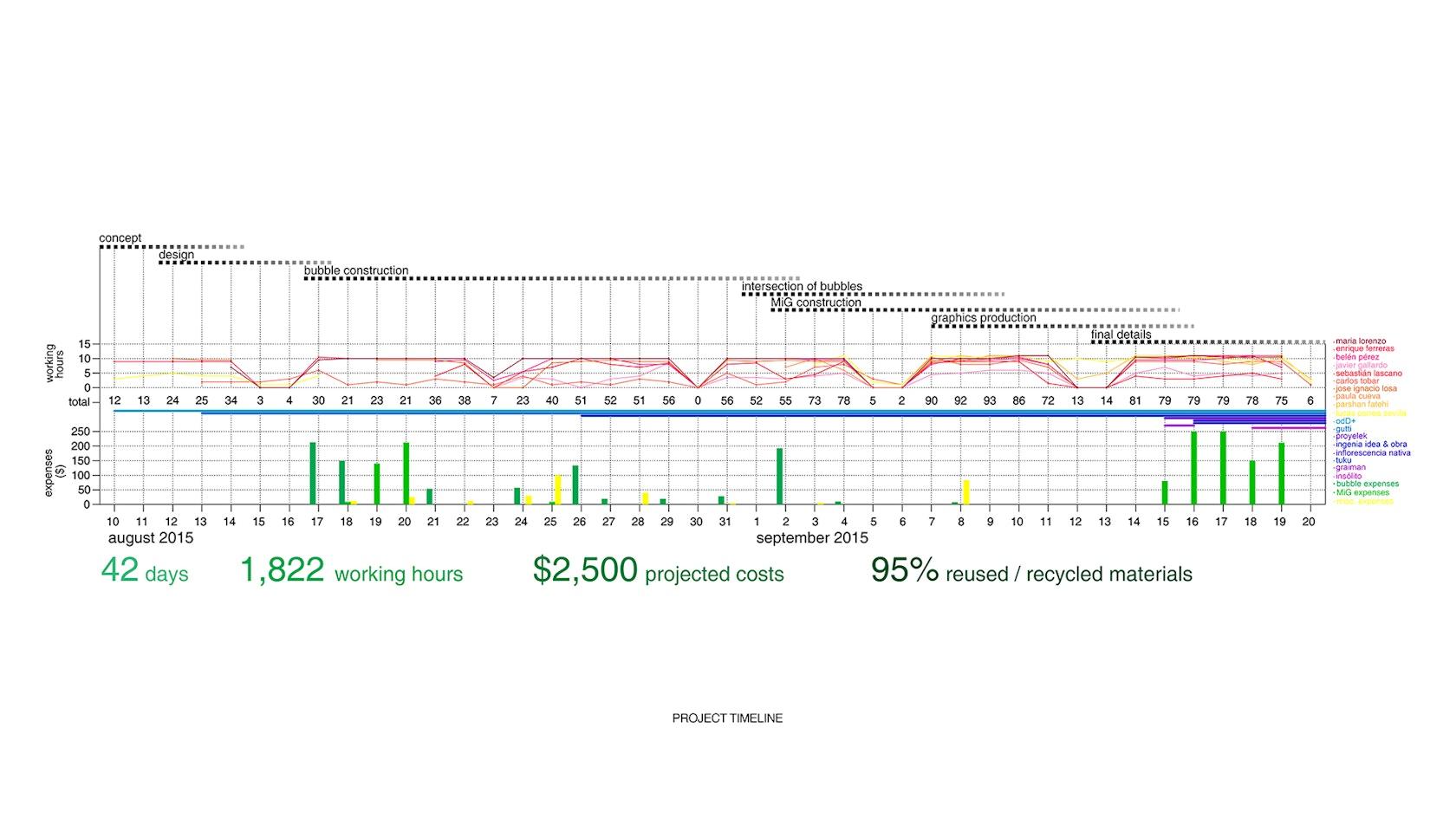
Task: Select 'jose ignacio losa' in the legend
Action: click(1366, 389)
